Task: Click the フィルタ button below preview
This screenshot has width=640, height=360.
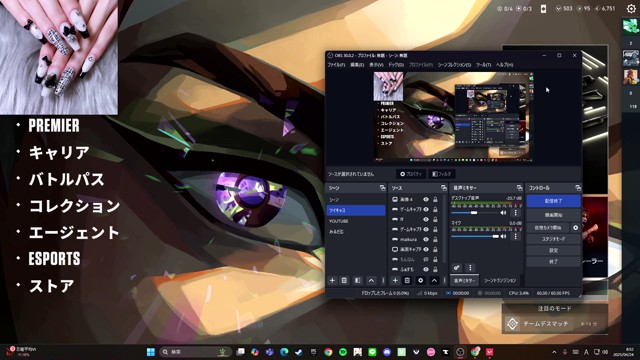Action: (x=442, y=174)
